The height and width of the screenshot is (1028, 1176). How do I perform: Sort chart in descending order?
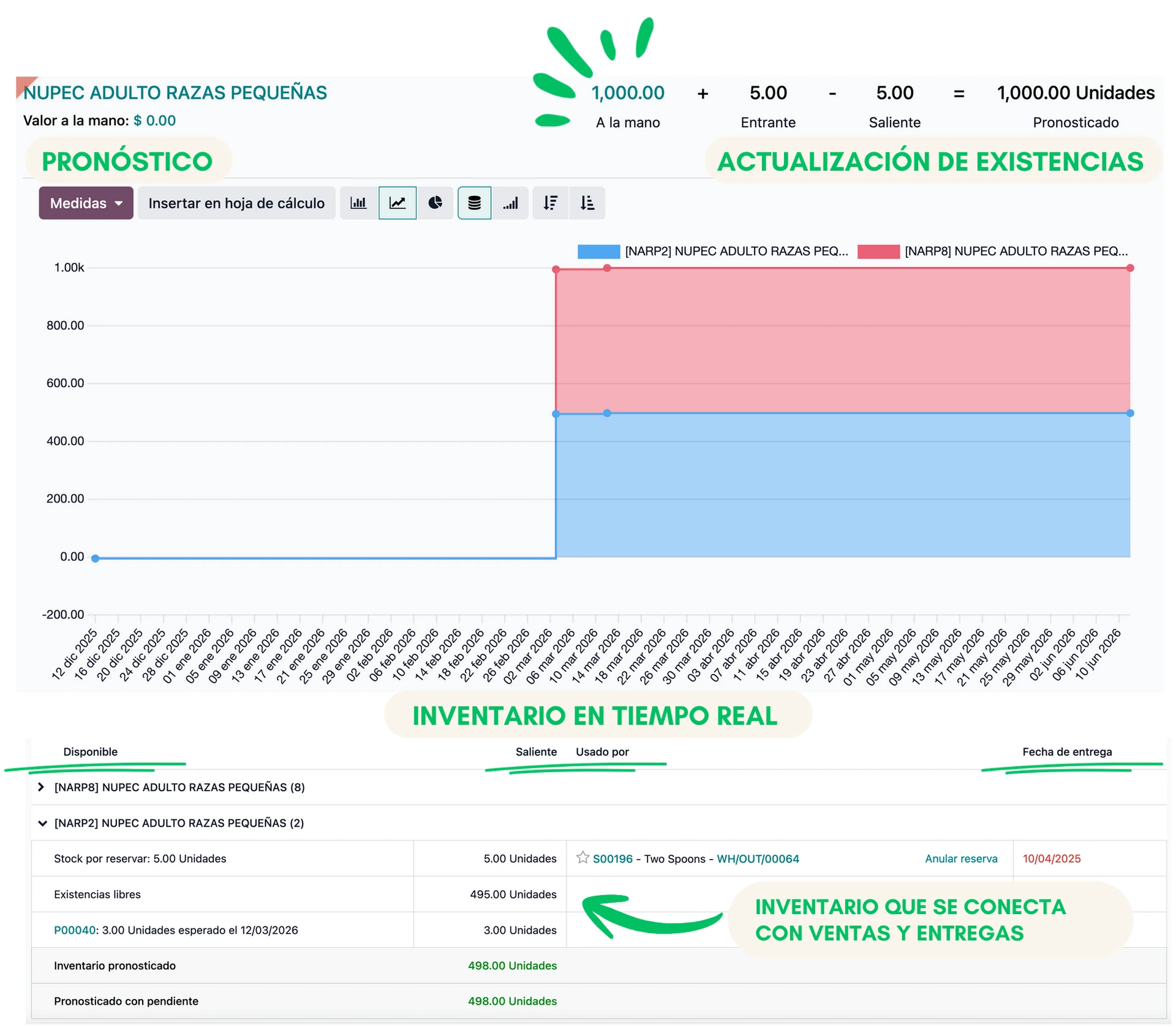click(x=551, y=203)
